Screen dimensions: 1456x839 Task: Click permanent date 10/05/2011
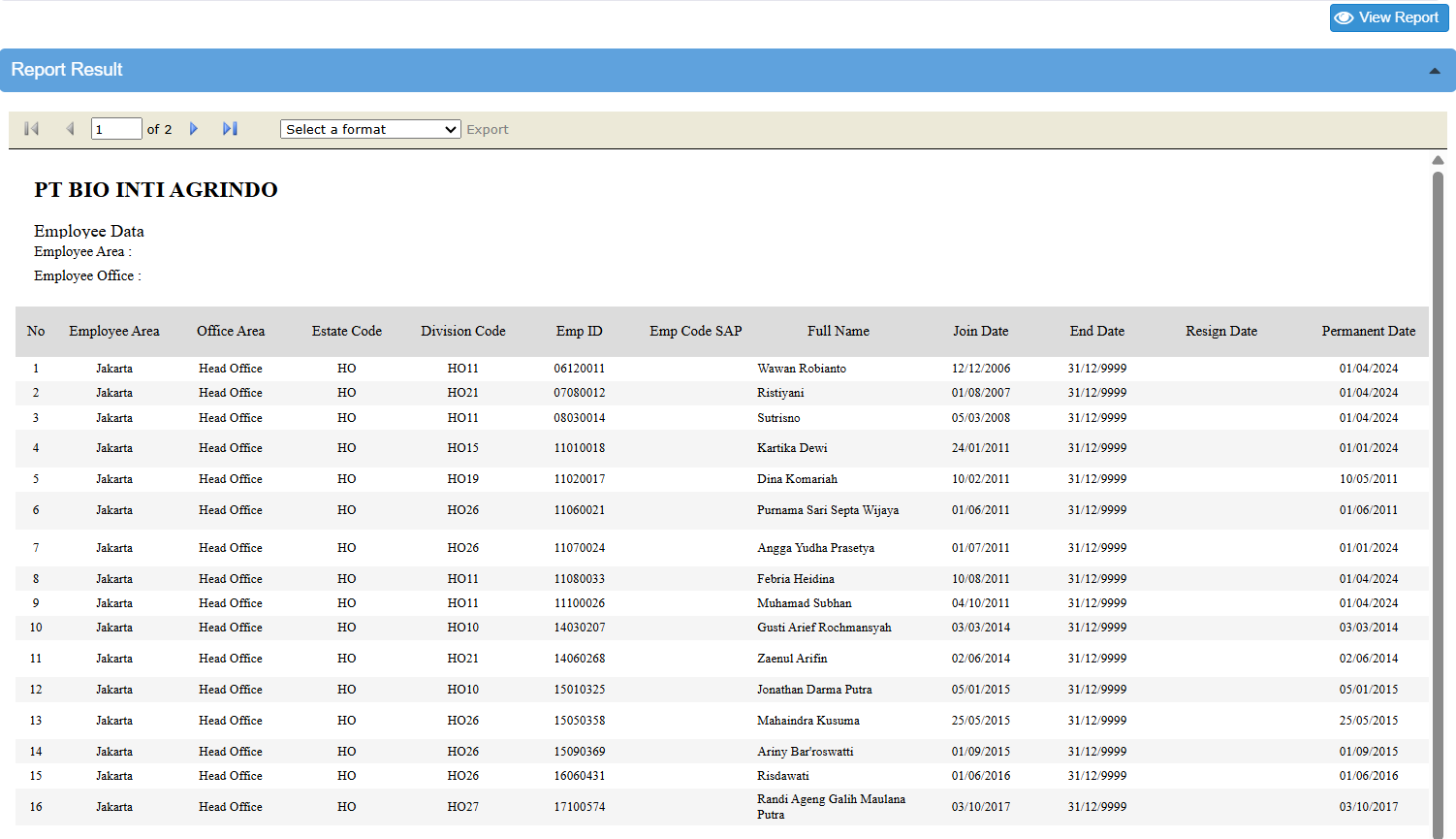pyautogui.click(x=1369, y=479)
